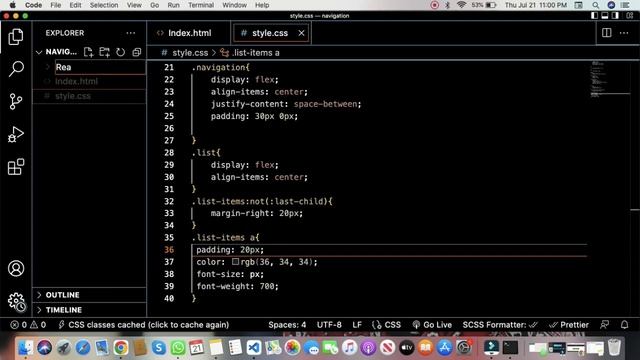Open the Go menu
The height and width of the screenshot is (360, 640).
click(154, 5)
